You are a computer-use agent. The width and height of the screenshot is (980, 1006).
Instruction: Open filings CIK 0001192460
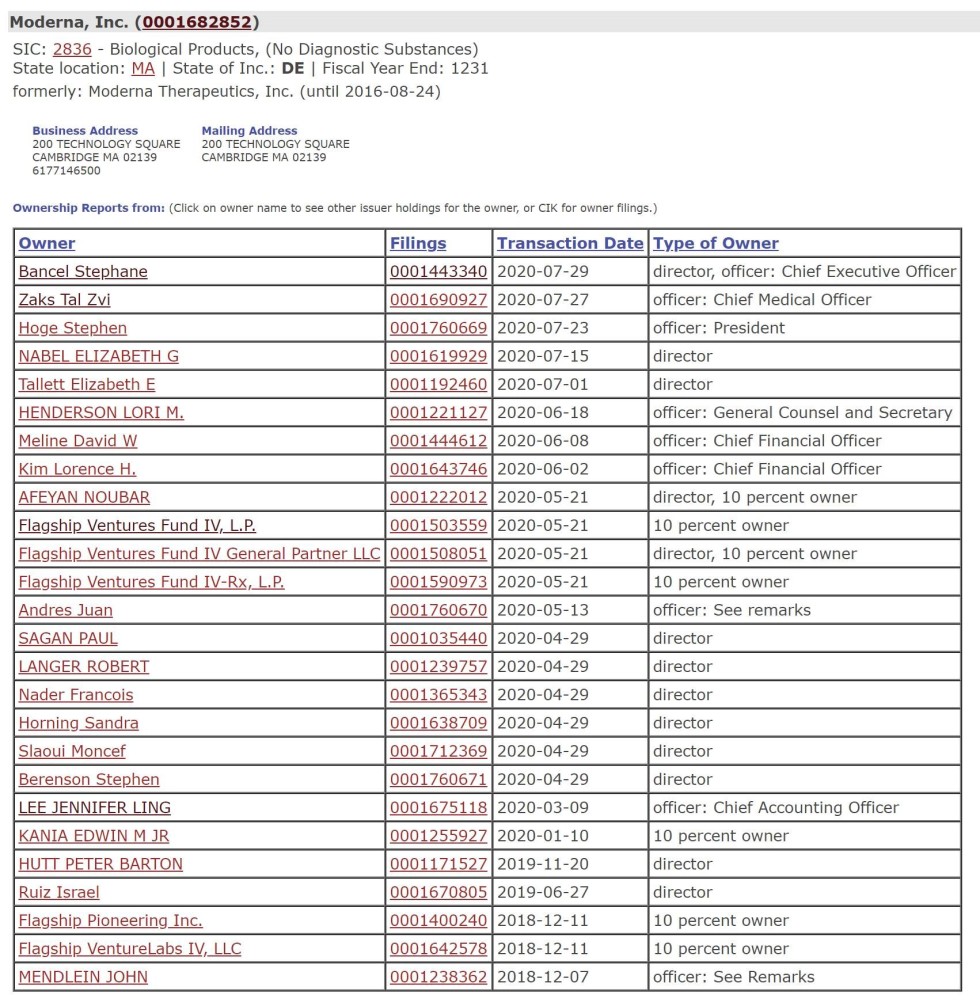pyautogui.click(x=438, y=384)
